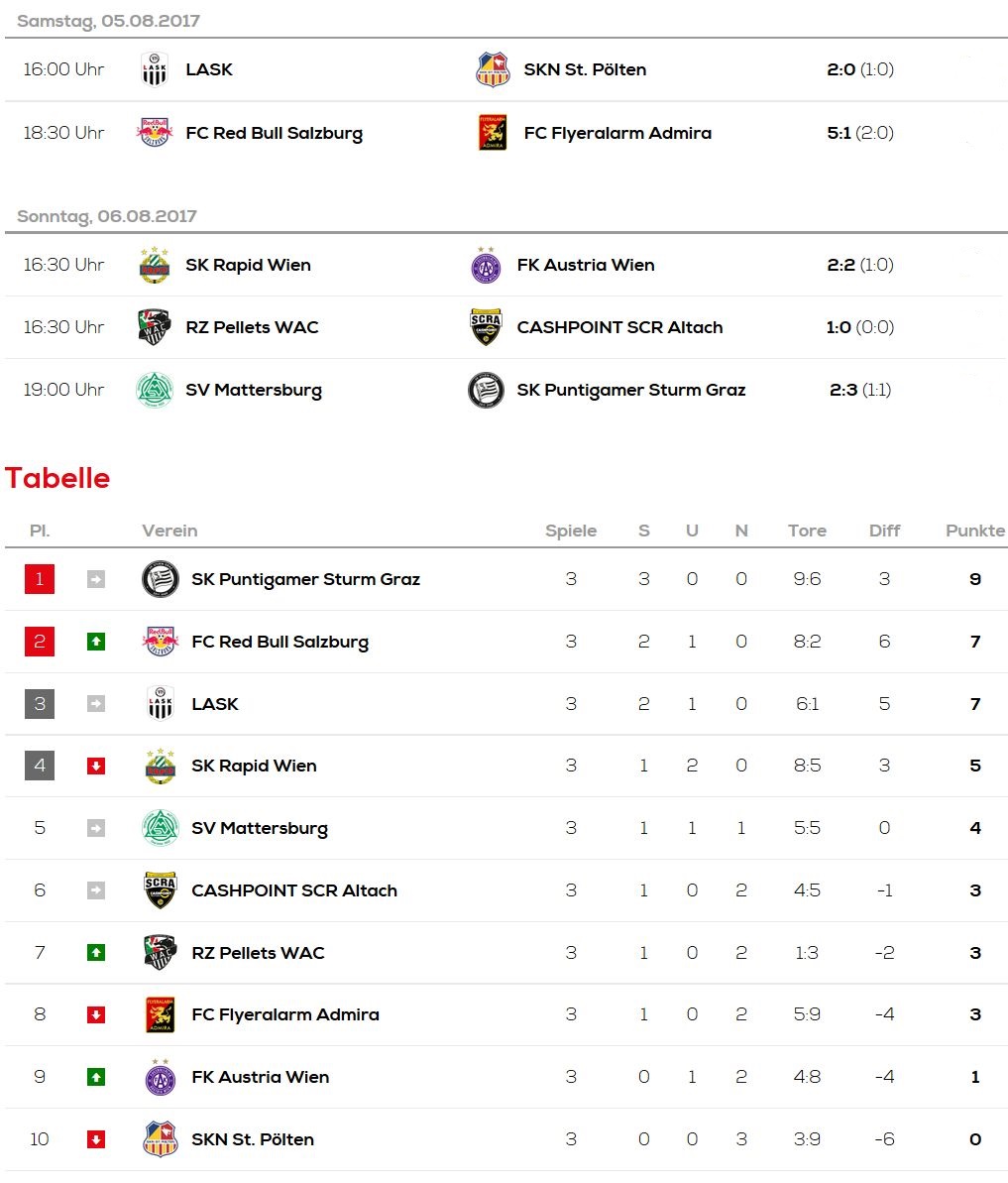Click the RZ Pellets WAC crest in table

[x=160, y=953]
